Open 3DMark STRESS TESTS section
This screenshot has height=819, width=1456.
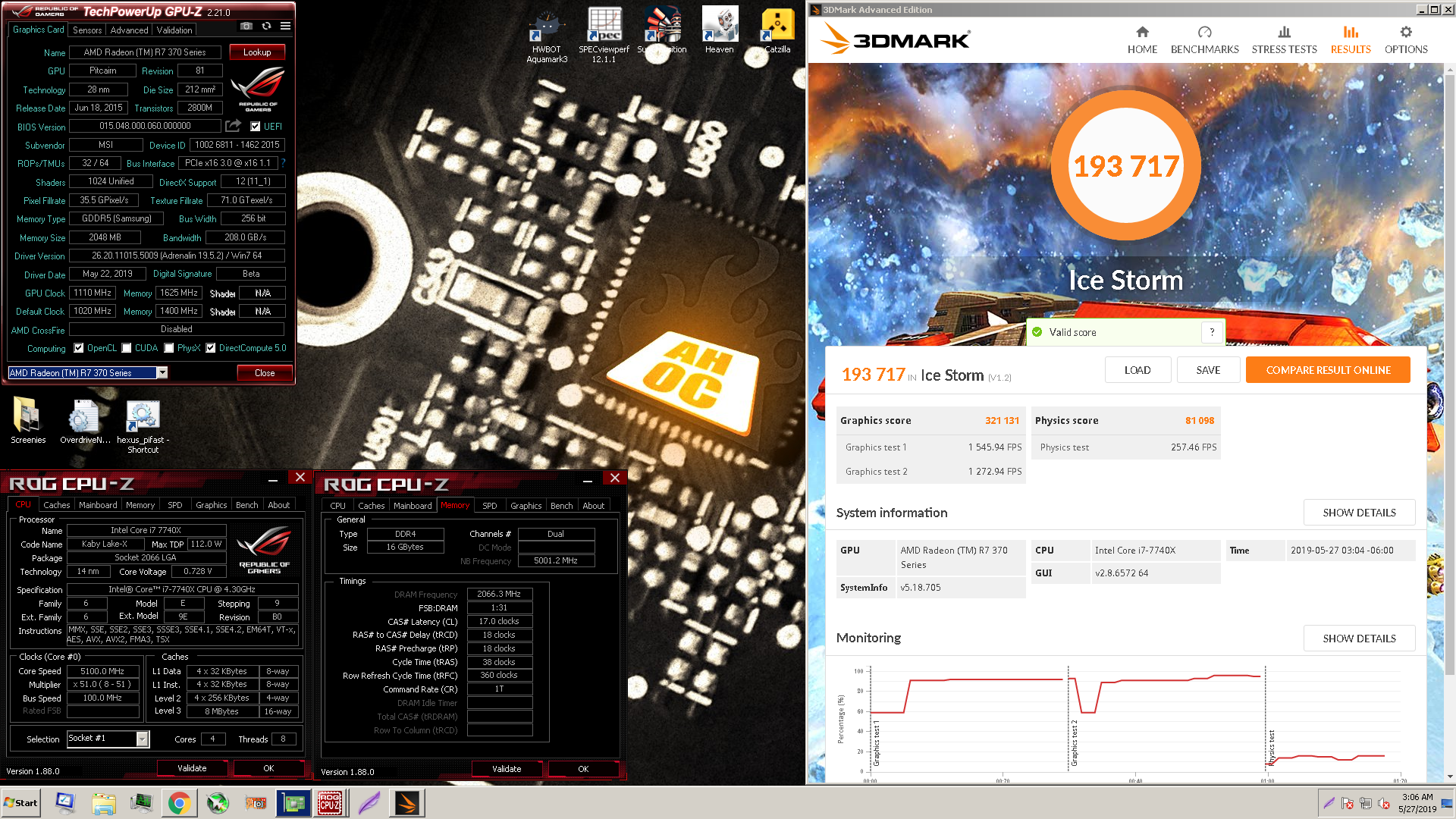click(1284, 40)
